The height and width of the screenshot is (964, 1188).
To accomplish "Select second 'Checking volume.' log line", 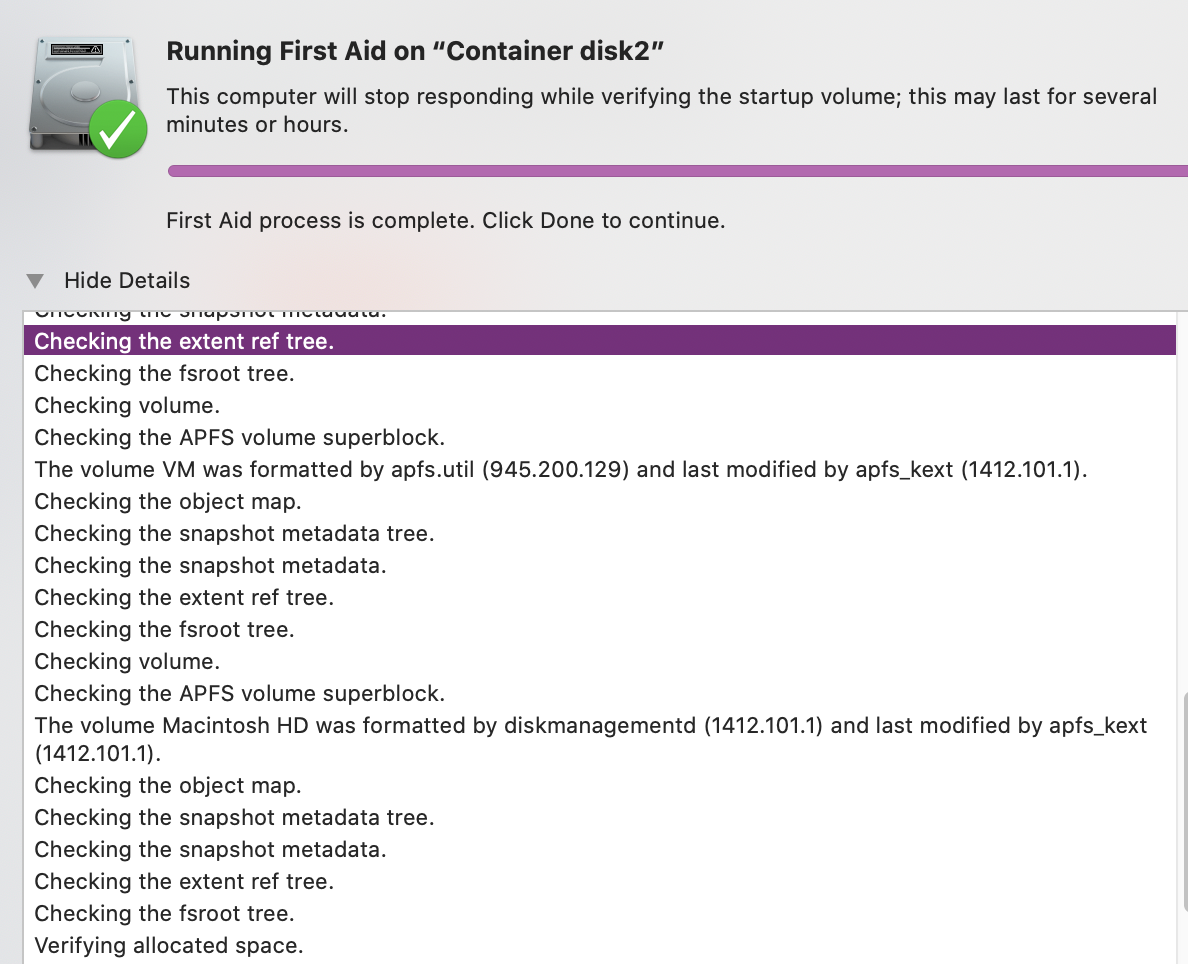I will click(x=127, y=662).
